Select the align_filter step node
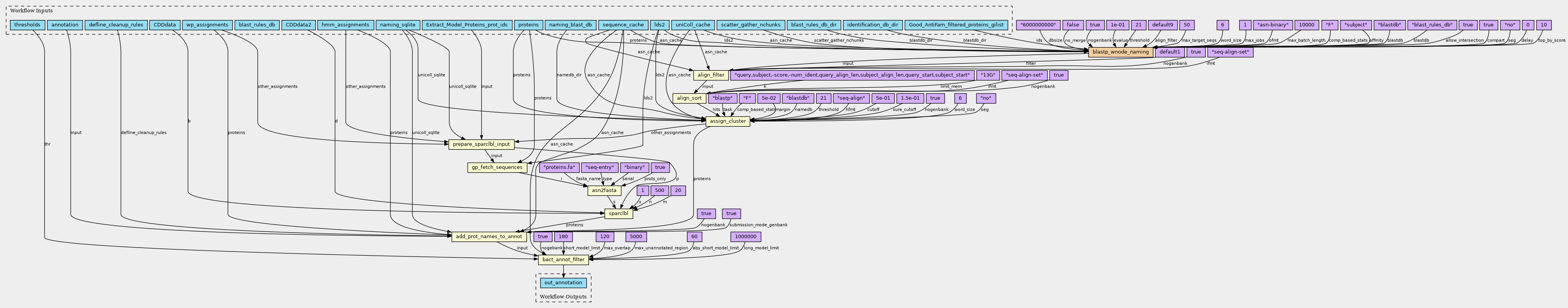1568x308 pixels. coord(710,75)
